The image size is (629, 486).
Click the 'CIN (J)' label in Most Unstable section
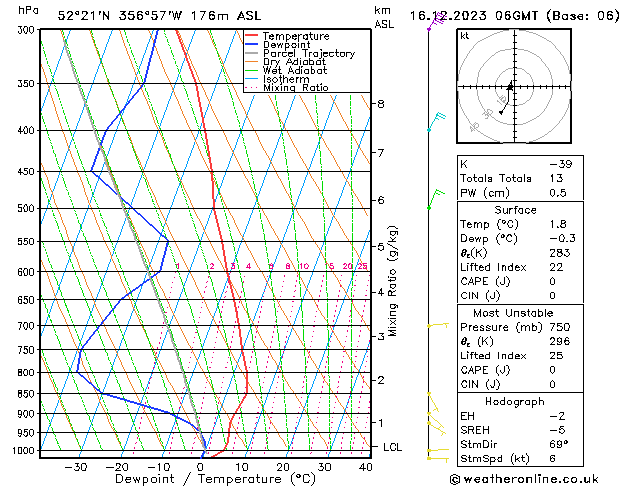480,384
